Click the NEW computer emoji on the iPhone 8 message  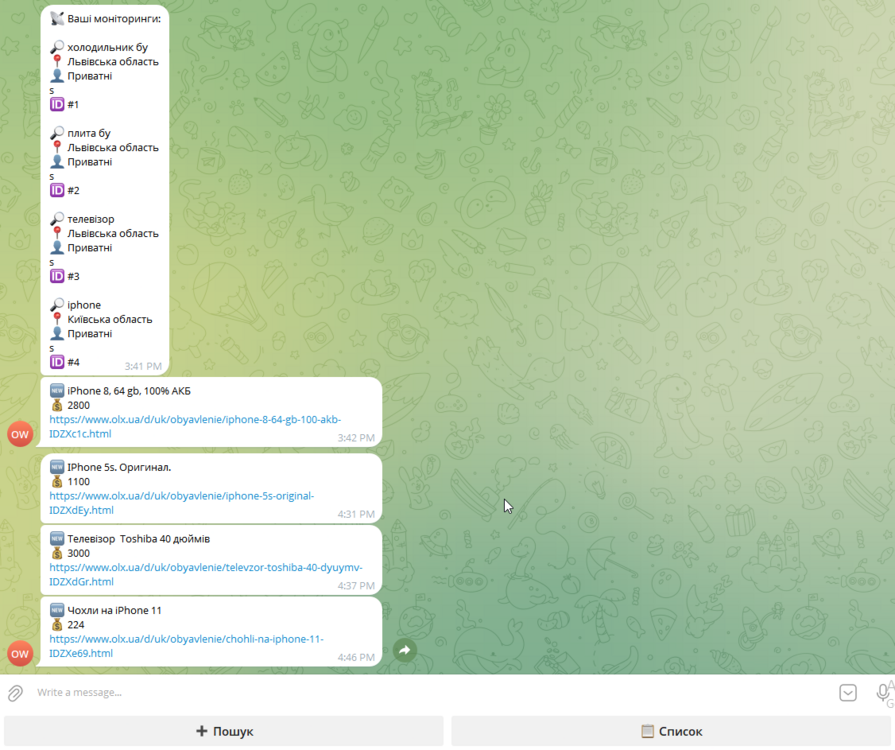(57, 390)
